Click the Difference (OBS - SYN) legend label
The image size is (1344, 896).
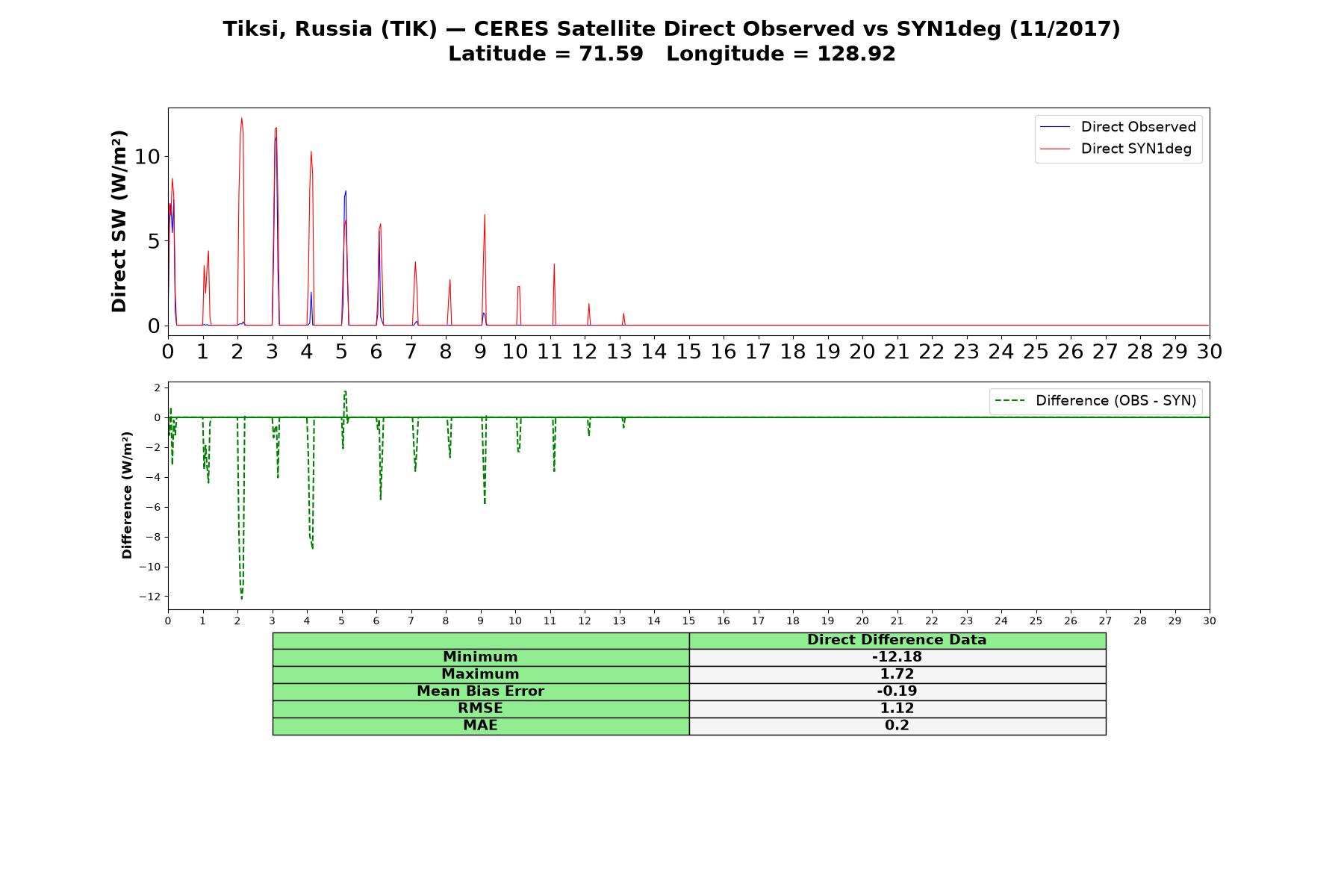click(x=1116, y=401)
